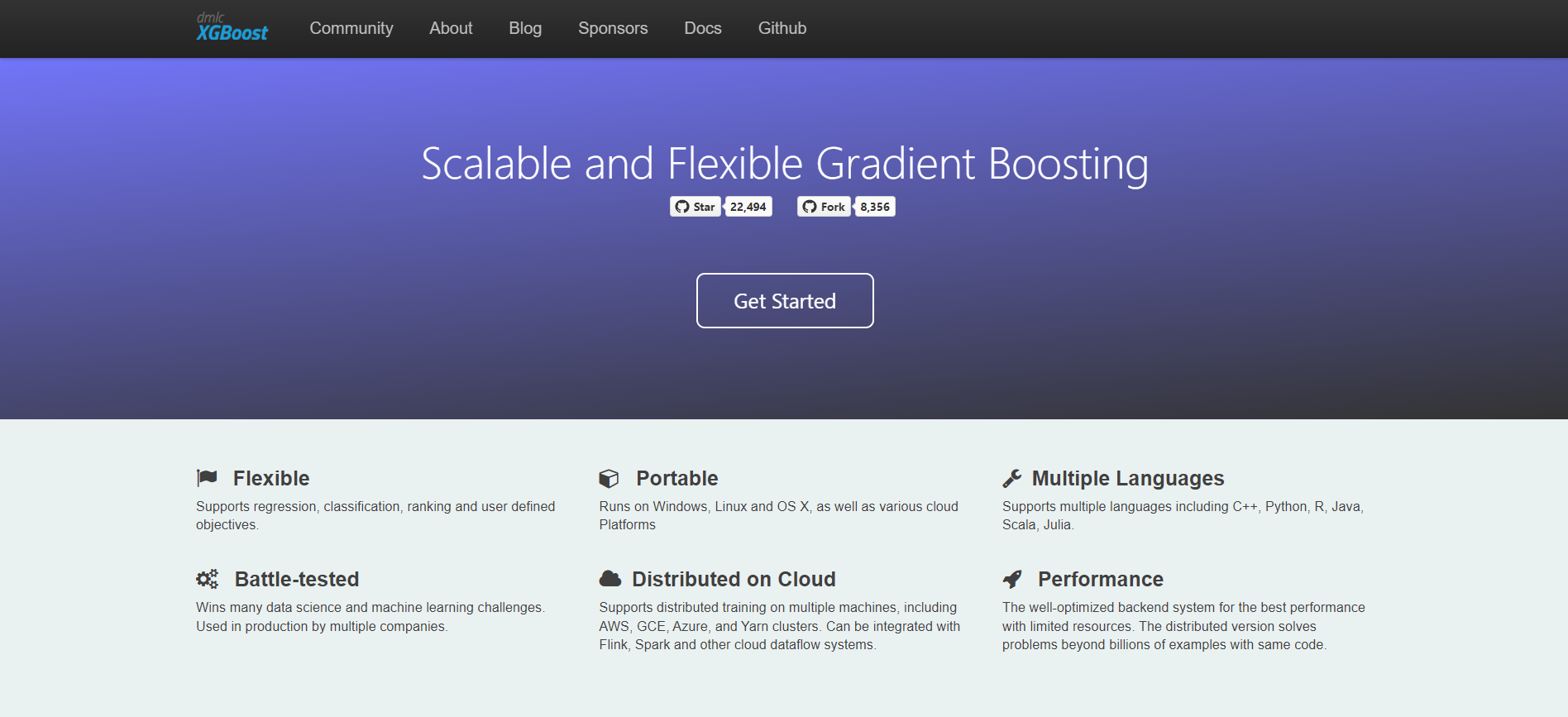Go to the About page
Screen dimensions: 1568x717
pos(451,28)
